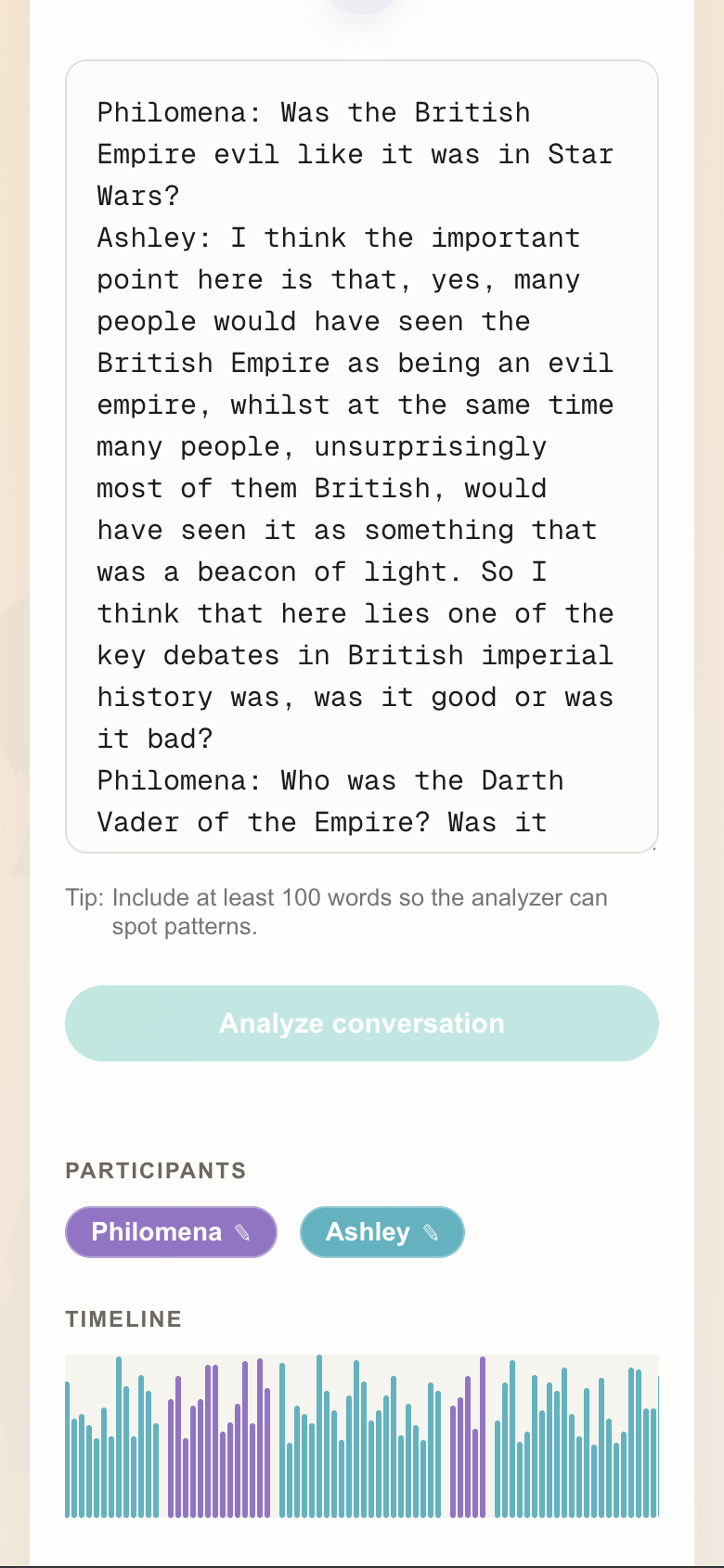Place cursor on 'Philomena: Who was the Darth' line
Viewport: 724px width, 1568px height.
[330, 781]
